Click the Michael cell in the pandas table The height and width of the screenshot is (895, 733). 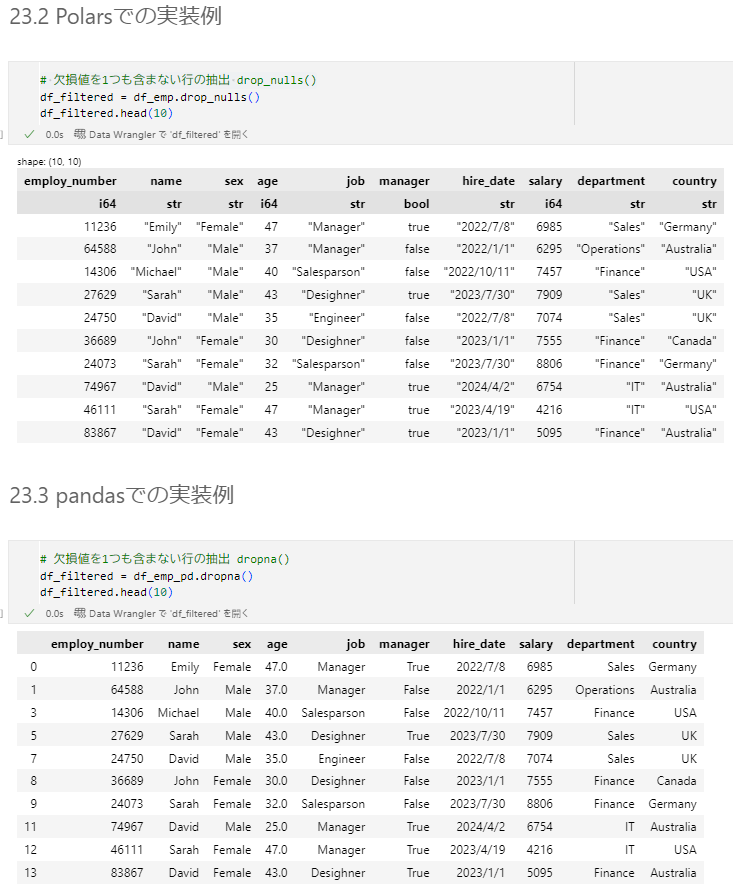pos(178,713)
